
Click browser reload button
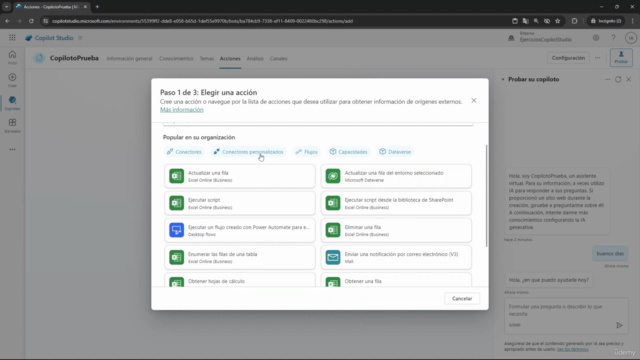31,21
